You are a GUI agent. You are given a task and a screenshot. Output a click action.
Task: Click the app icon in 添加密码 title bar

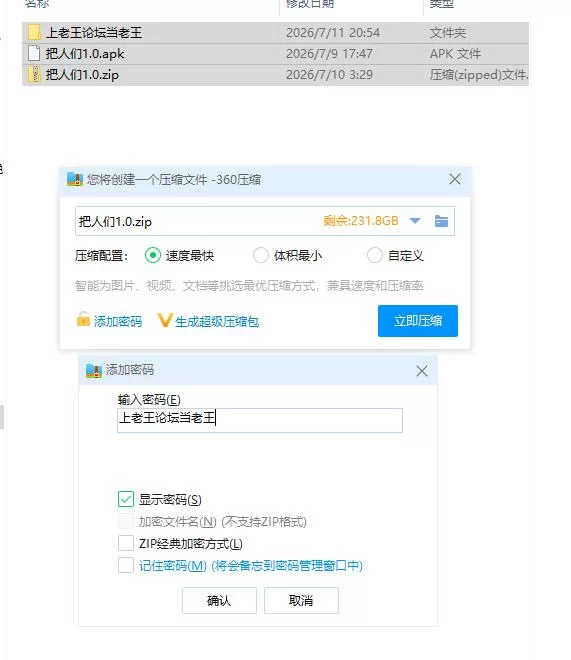93,371
